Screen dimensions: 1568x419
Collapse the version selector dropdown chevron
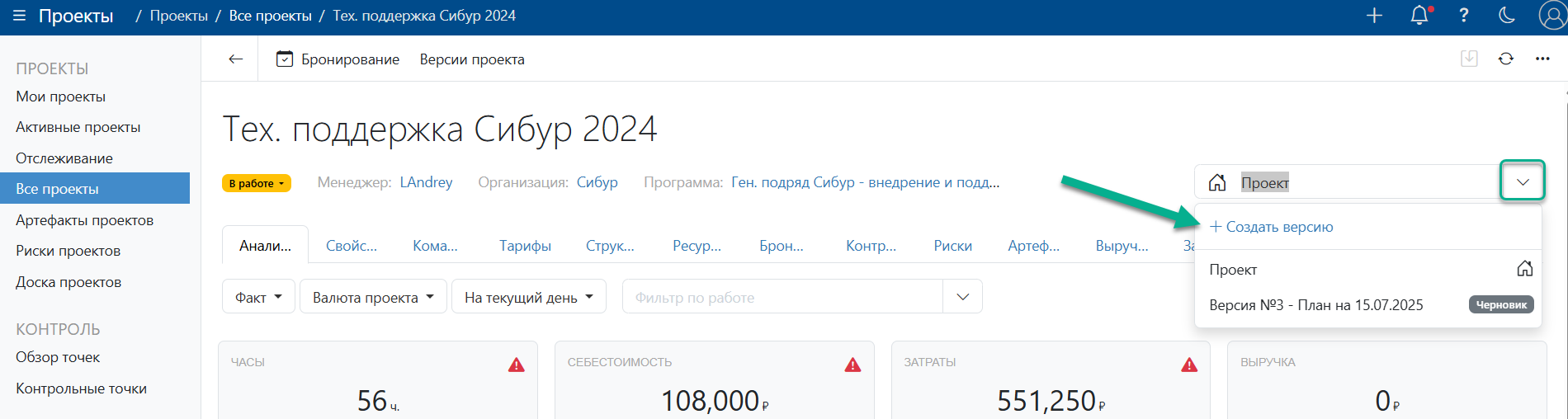click(x=1523, y=181)
